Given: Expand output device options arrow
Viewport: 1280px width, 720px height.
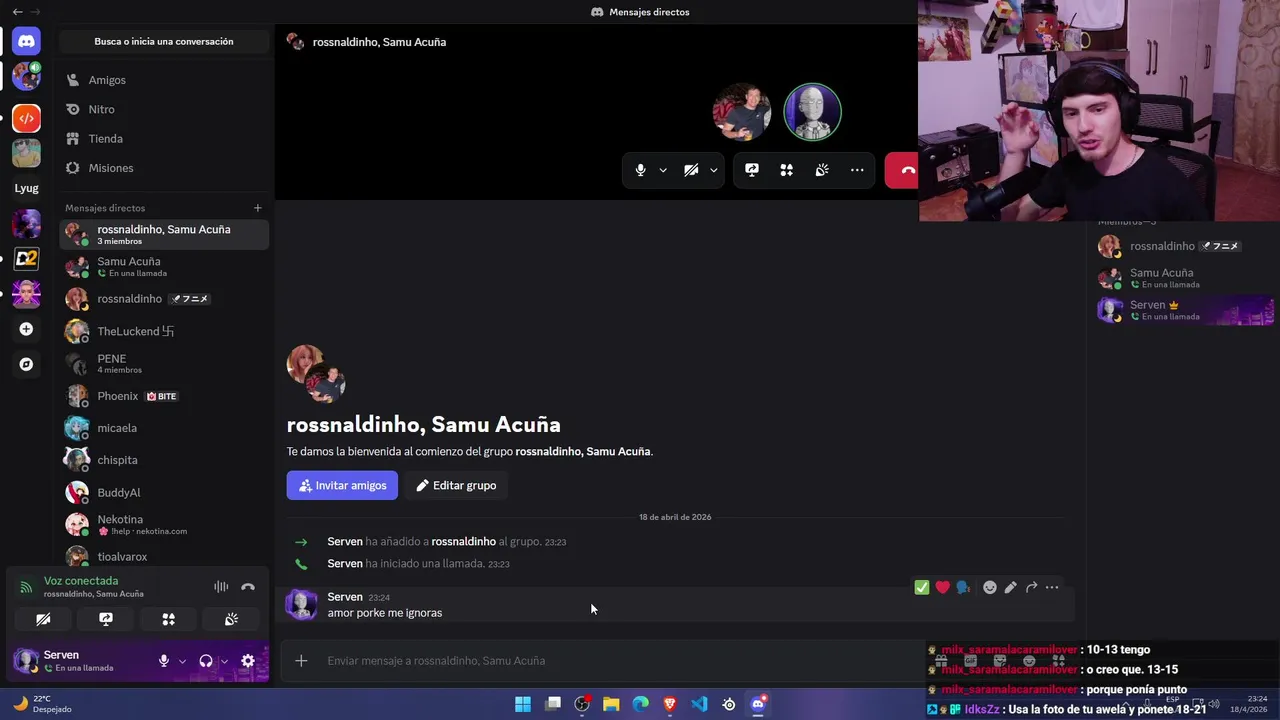Looking at the screenshot, I should 224,661.
